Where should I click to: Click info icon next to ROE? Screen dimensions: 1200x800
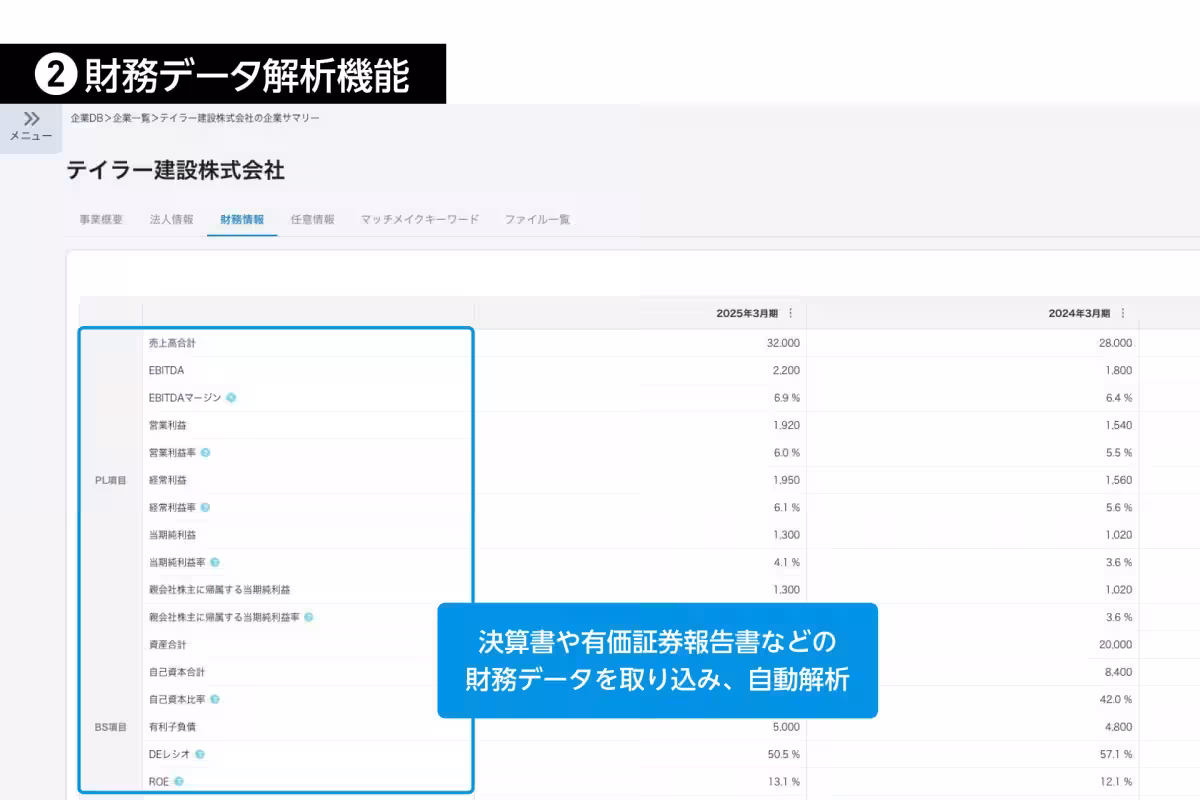pyautogui.click(x=179, y=782)
